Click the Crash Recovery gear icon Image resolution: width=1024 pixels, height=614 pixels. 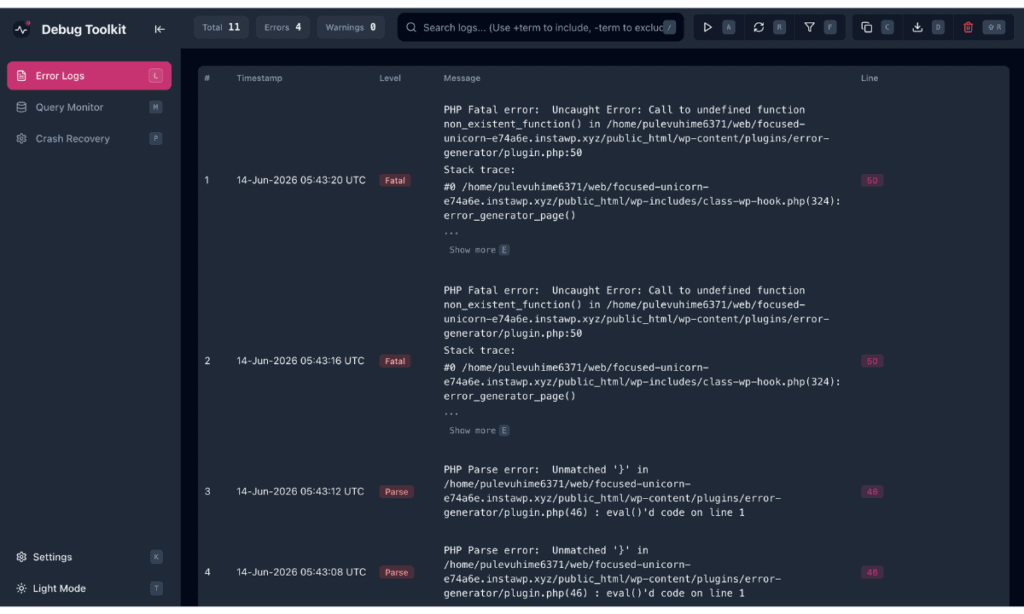click(x=22, y=138)
